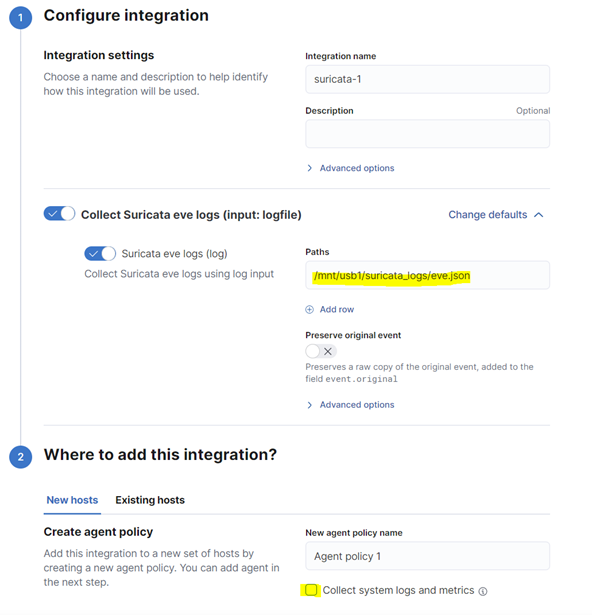
Task: Click chevron icon beside lower Advanced options
Action: [x=310, y=405]
